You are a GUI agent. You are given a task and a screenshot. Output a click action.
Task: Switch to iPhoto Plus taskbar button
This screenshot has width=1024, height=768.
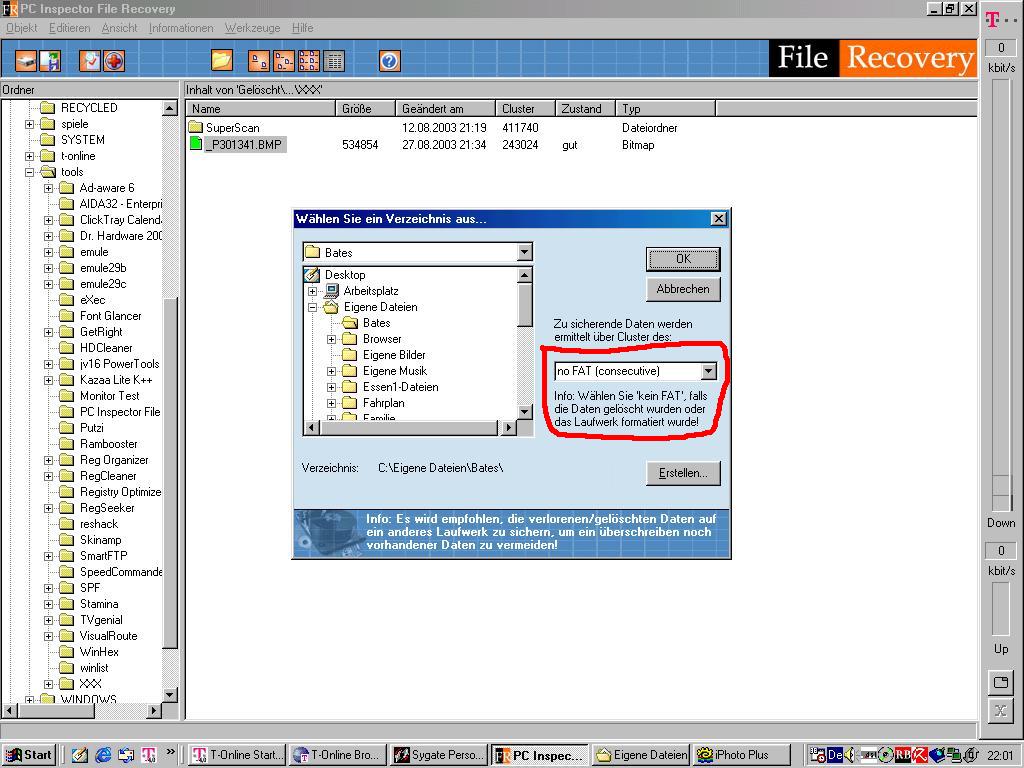click(x=741, y=755)
